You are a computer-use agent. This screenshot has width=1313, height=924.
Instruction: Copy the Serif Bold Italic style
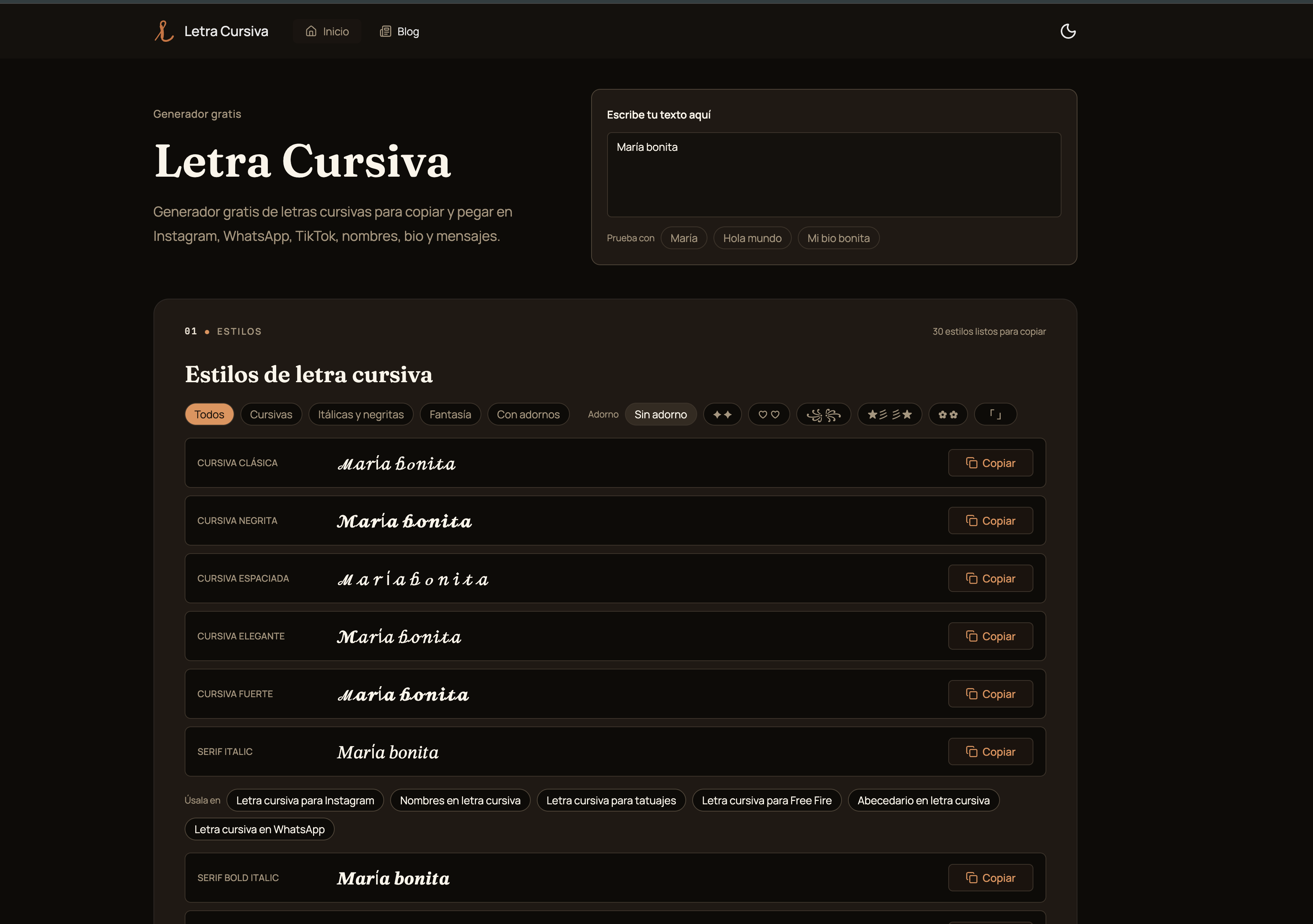pyautogui.click(x=990, y=878)
